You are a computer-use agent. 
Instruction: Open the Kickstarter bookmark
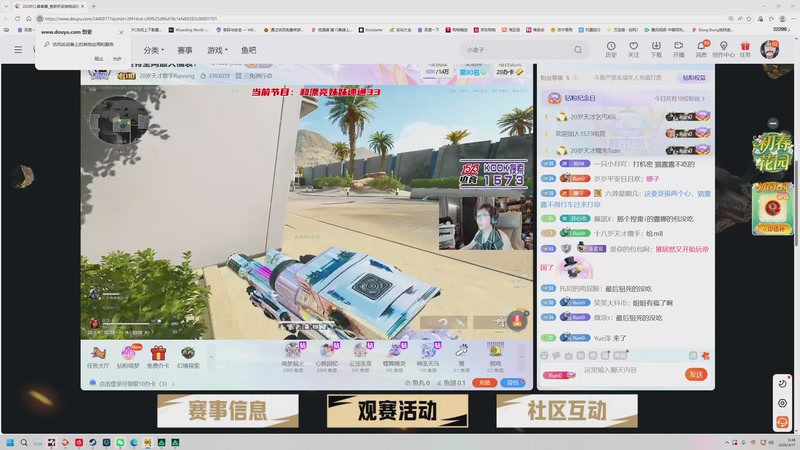click(x=371, y=30)
